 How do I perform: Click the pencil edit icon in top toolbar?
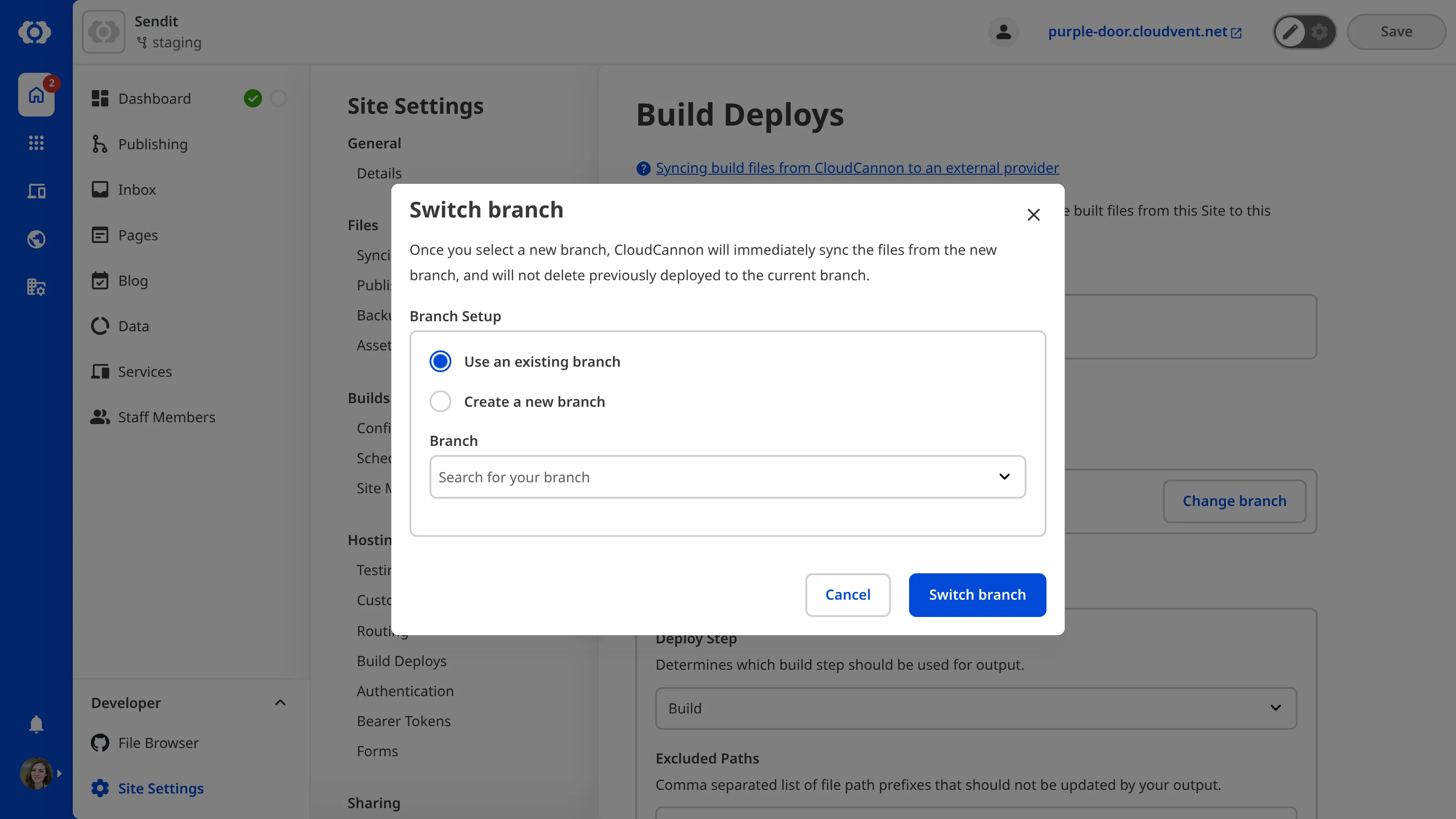tap(1289, 32)
